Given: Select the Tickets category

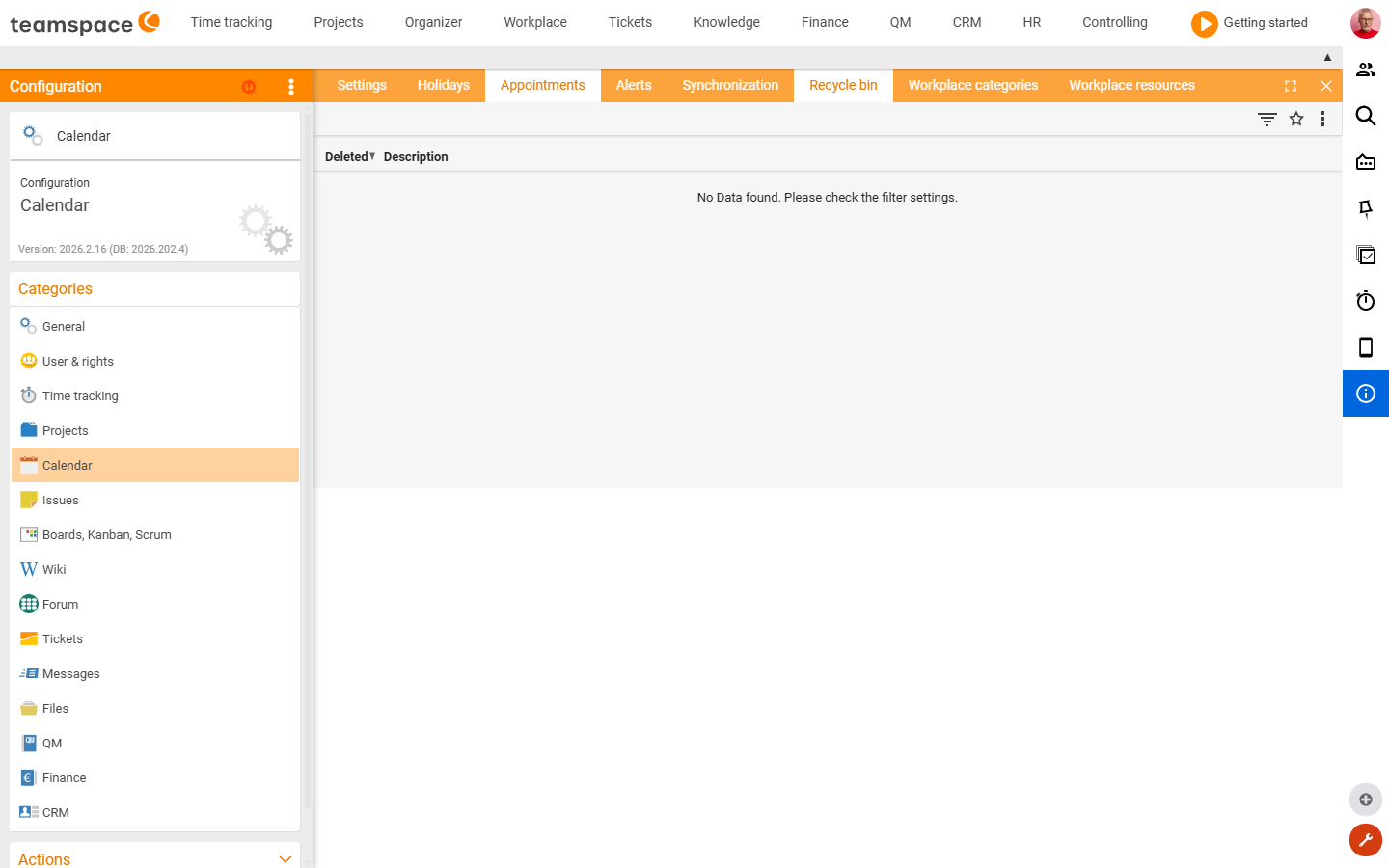Looking at the screenshot, I should (x=155, y=638).
